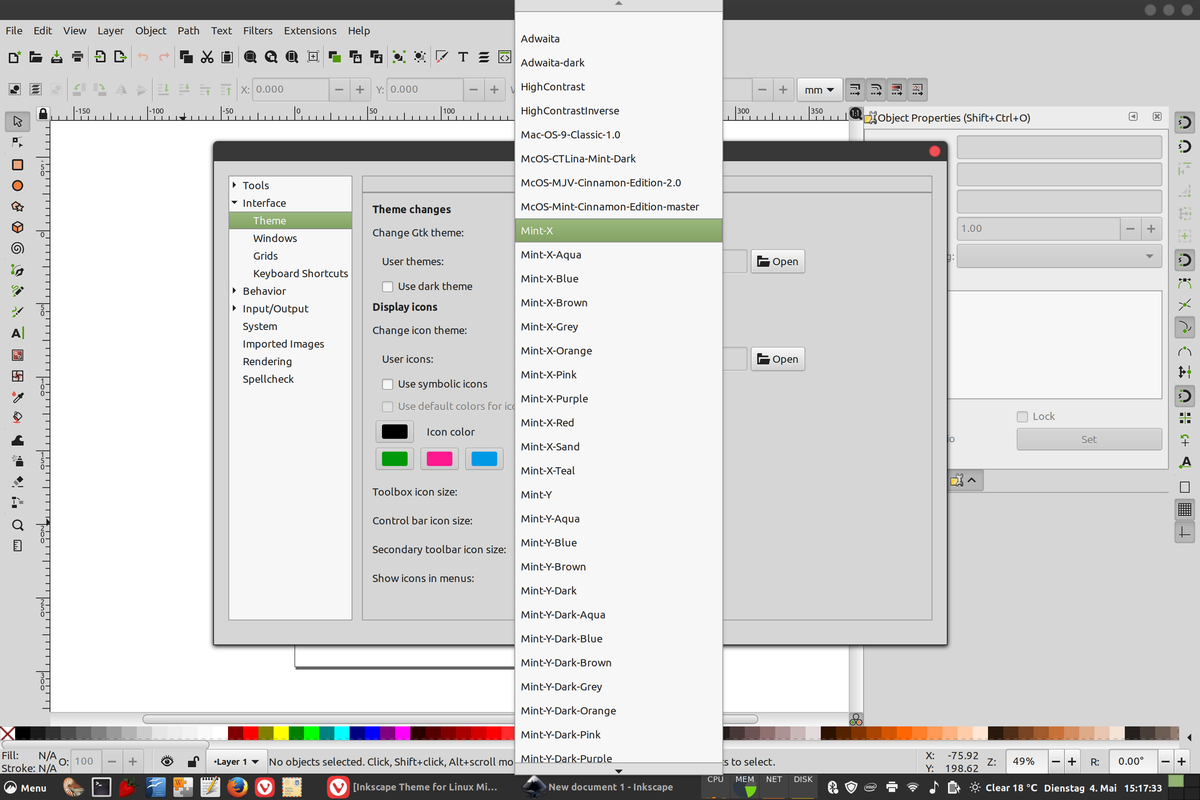1200x800 pixels.
Task: Select the Color dropper tool
Action: pyautogui.click(x=17, y=397)
